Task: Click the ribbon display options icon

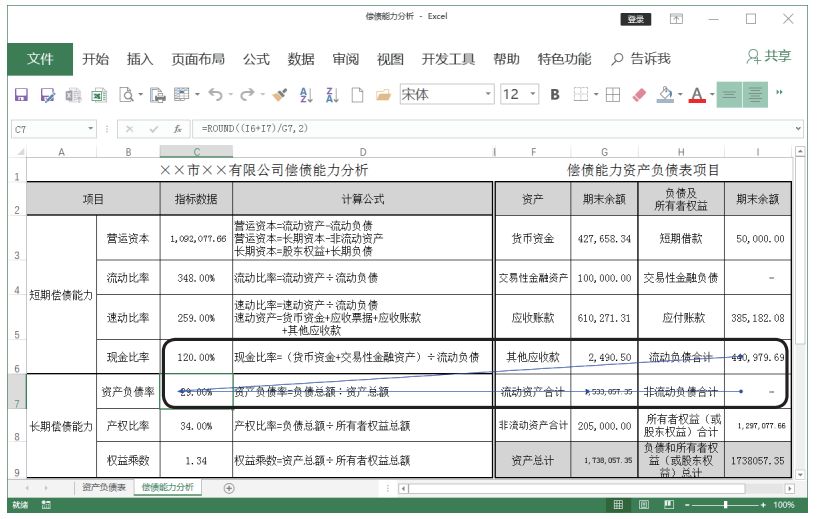Action: (676, 19)
